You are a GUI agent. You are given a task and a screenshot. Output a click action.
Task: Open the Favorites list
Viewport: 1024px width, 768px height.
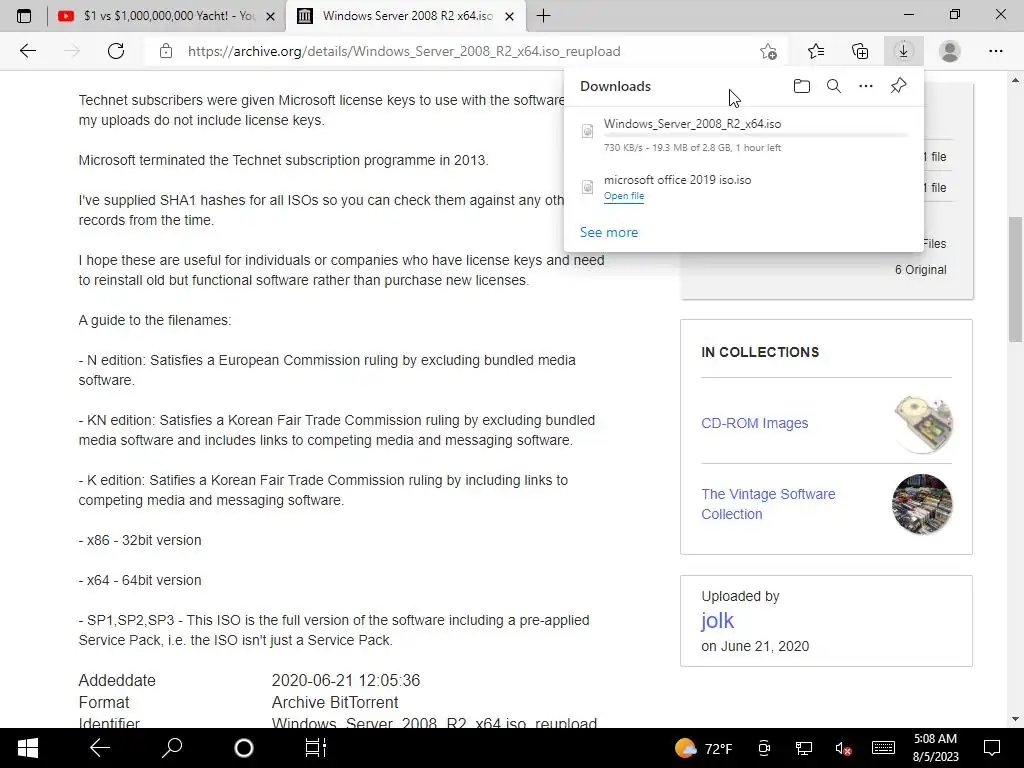(816, 51)
